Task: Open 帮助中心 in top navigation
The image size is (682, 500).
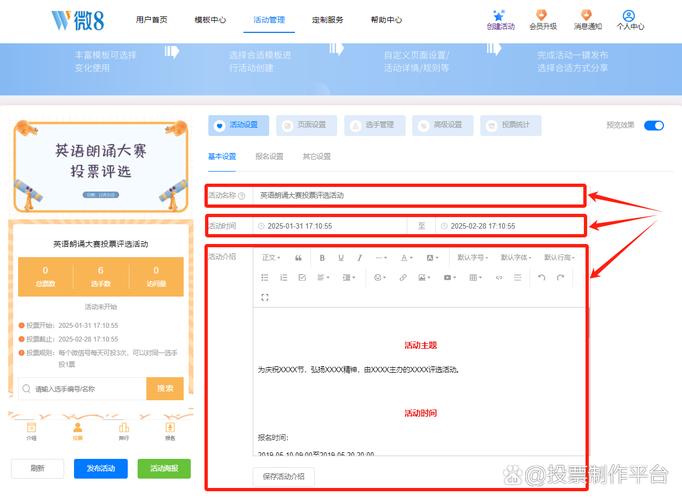Action: (386, 20)
